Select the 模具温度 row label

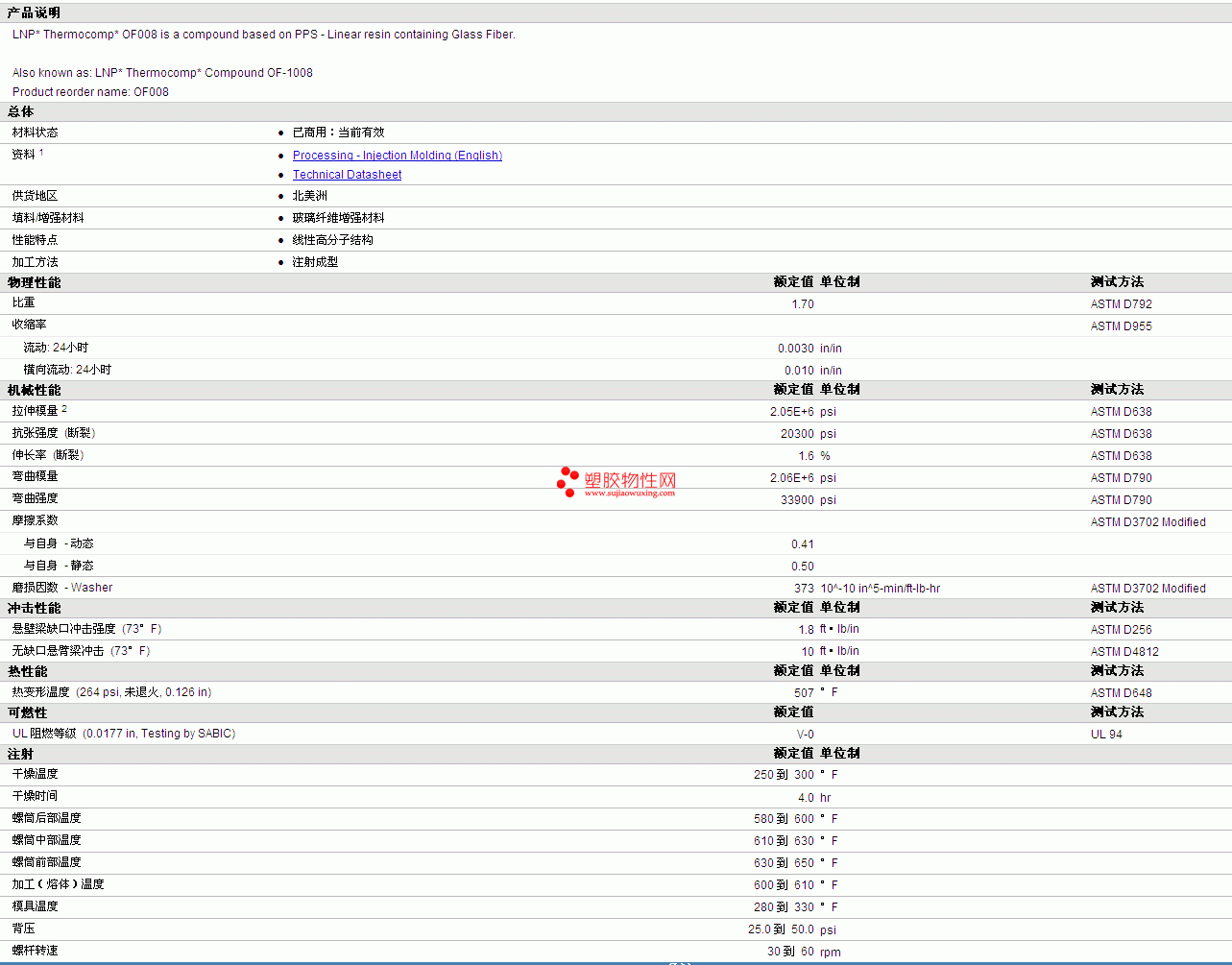click(x=35, y=906)
